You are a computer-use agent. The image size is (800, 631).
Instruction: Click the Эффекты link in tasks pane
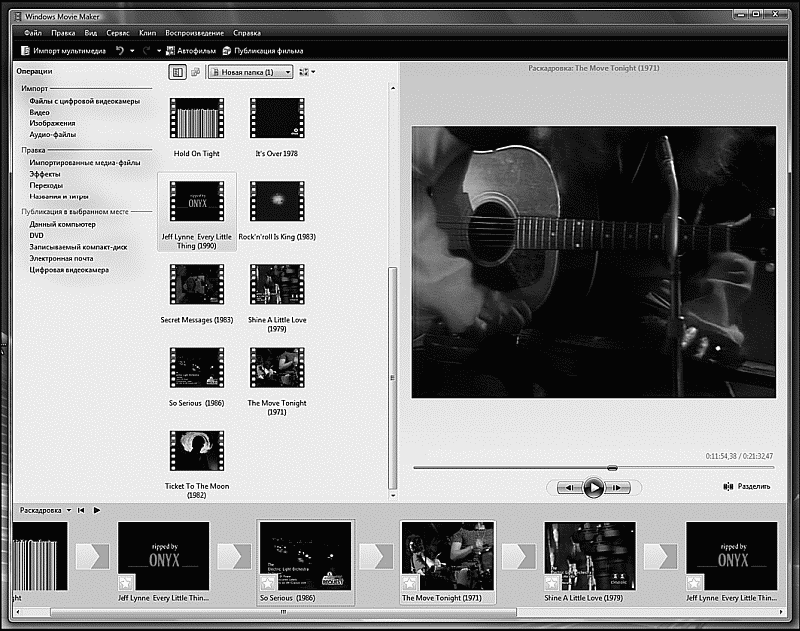point(46,173)
